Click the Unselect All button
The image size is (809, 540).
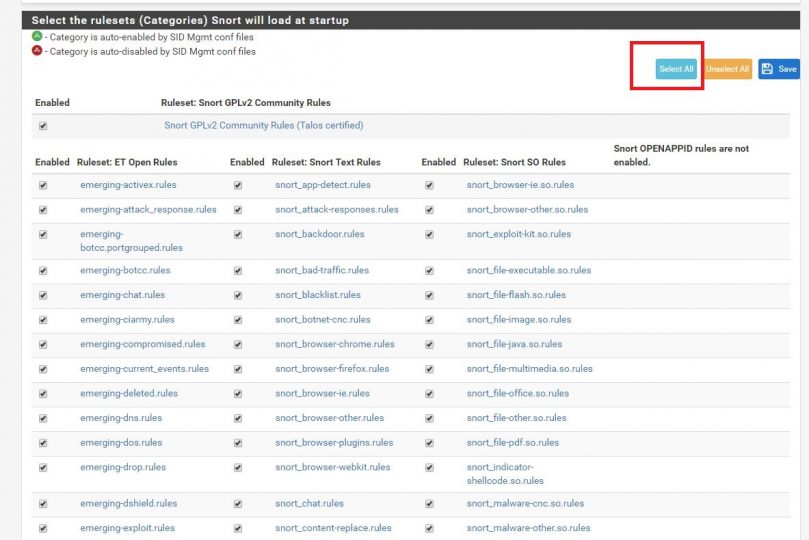pos(727,69)
